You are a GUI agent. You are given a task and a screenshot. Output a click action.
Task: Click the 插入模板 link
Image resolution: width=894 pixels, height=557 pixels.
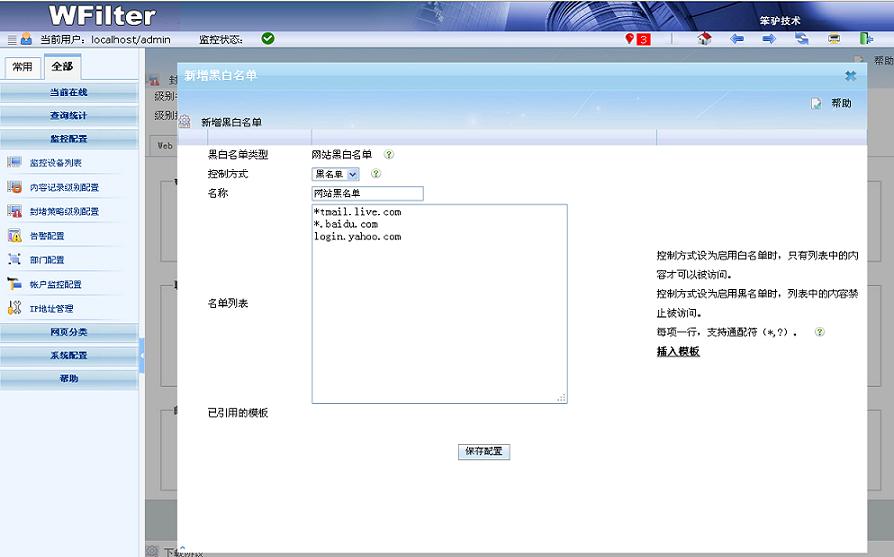(x=678, y=352)
